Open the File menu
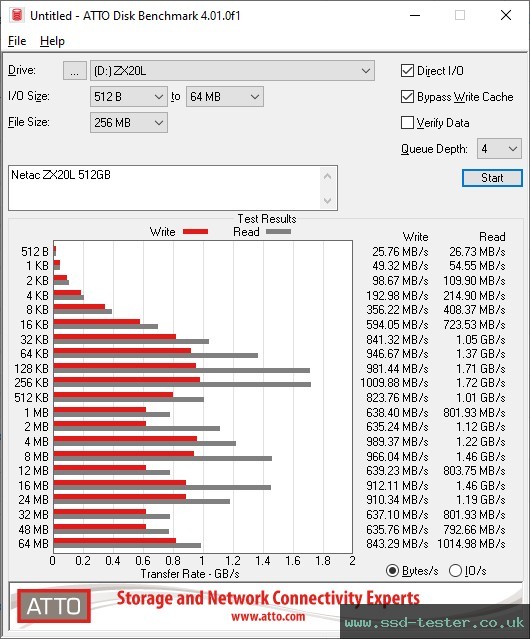This screenshot has width=530, height=639. click(x=17, y=41)
